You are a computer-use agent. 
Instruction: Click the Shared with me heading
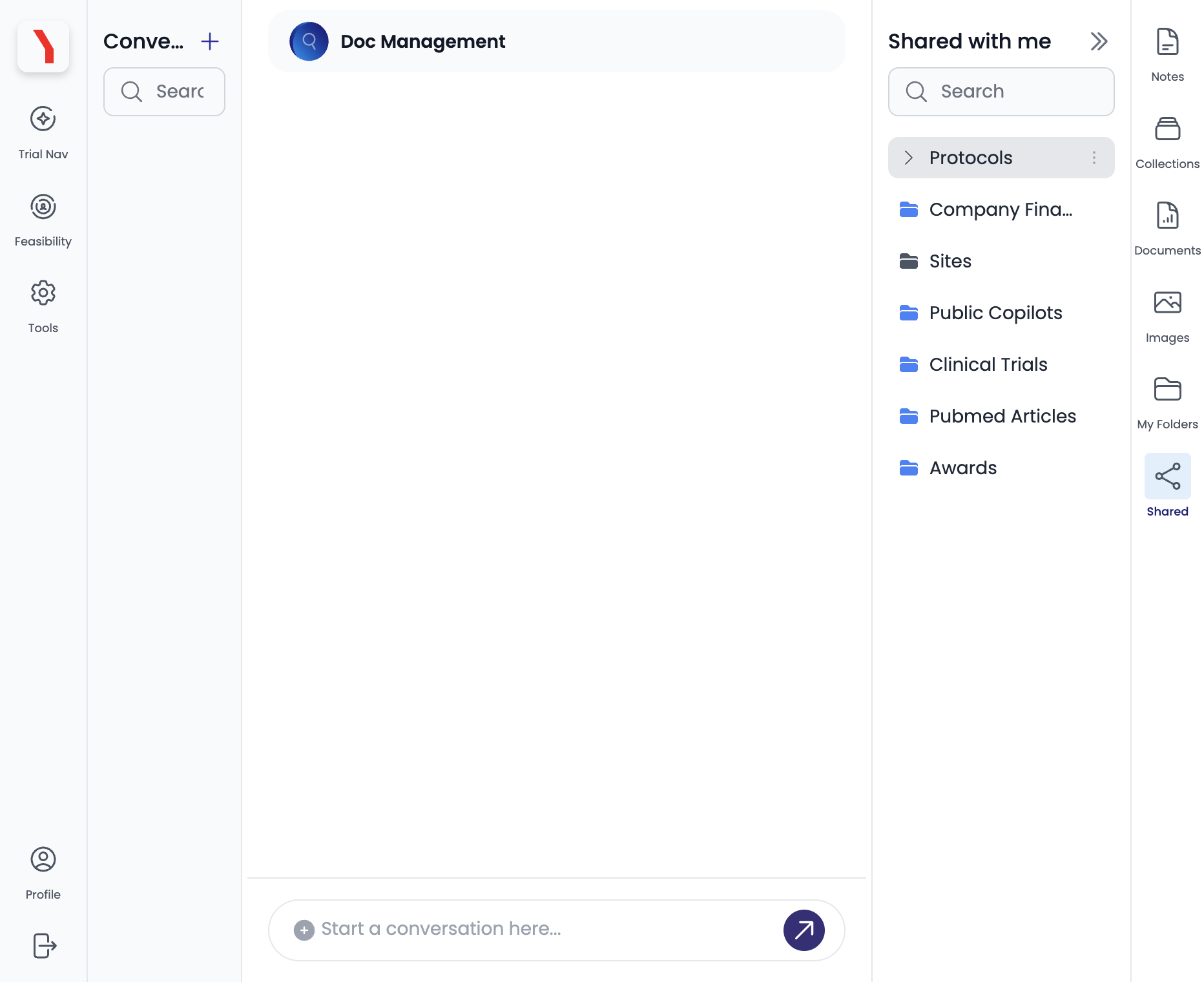point(969,41)
